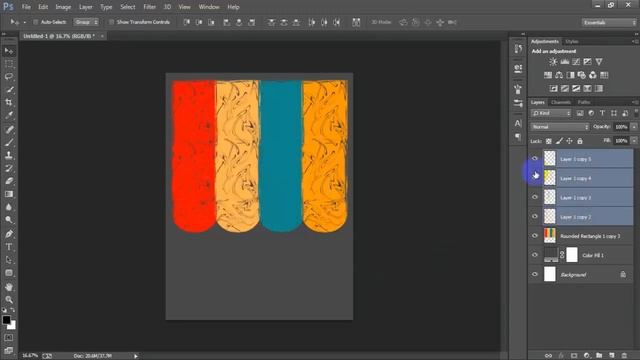
Task: Select the Rectangular Marquee tool
Action: click(x=9, y=64)
